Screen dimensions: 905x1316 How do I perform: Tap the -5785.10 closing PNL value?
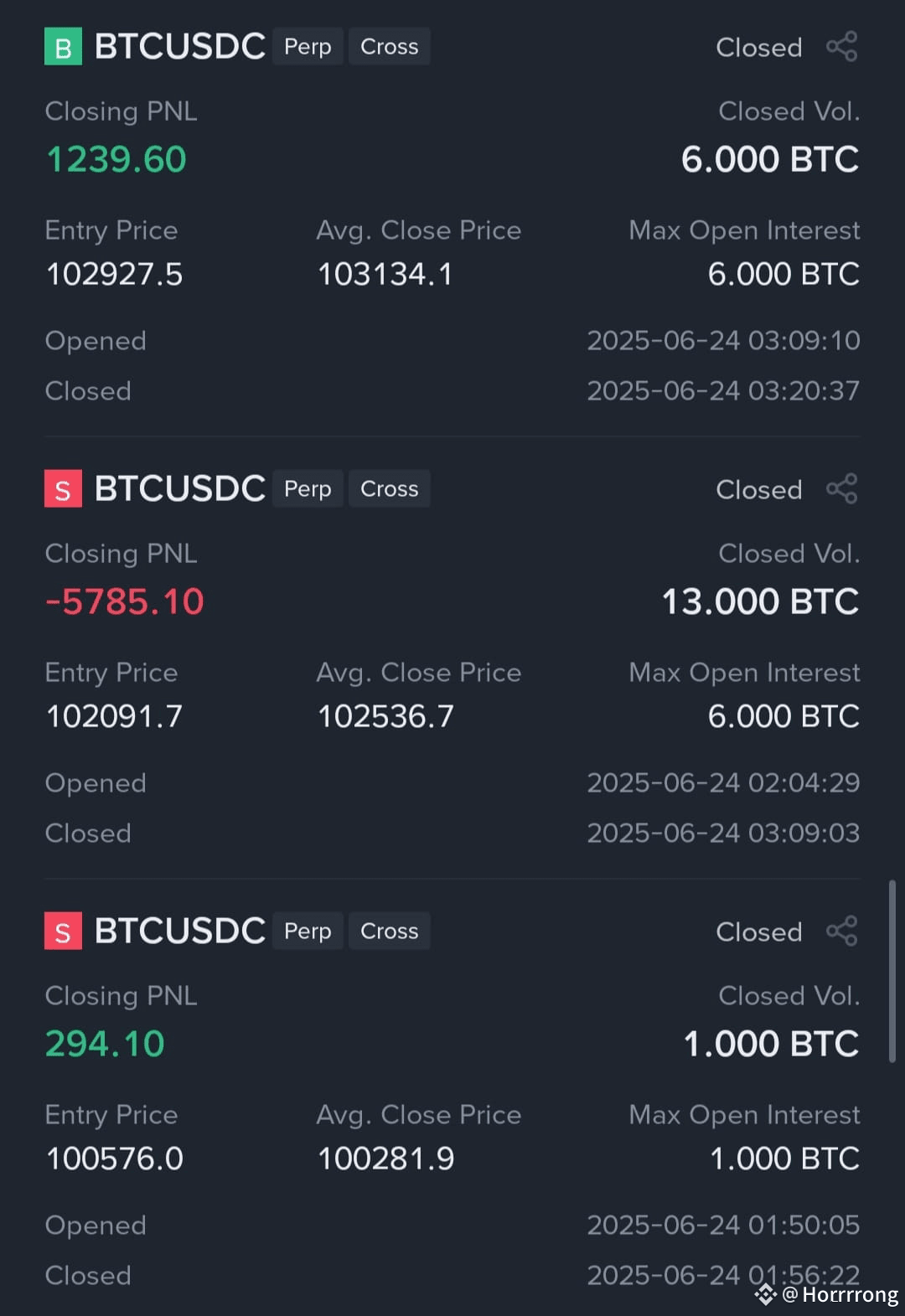tap(125, 601)
